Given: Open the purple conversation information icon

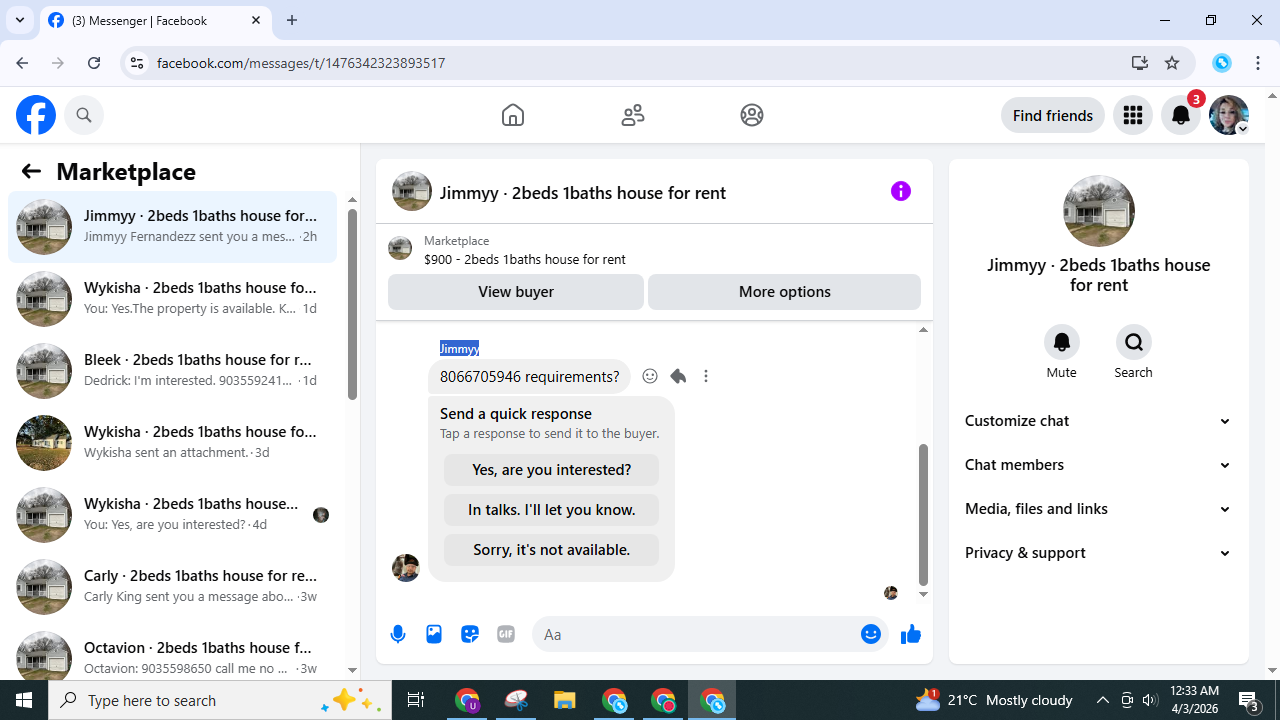Looking at the screenshot, I should point(901,191).
